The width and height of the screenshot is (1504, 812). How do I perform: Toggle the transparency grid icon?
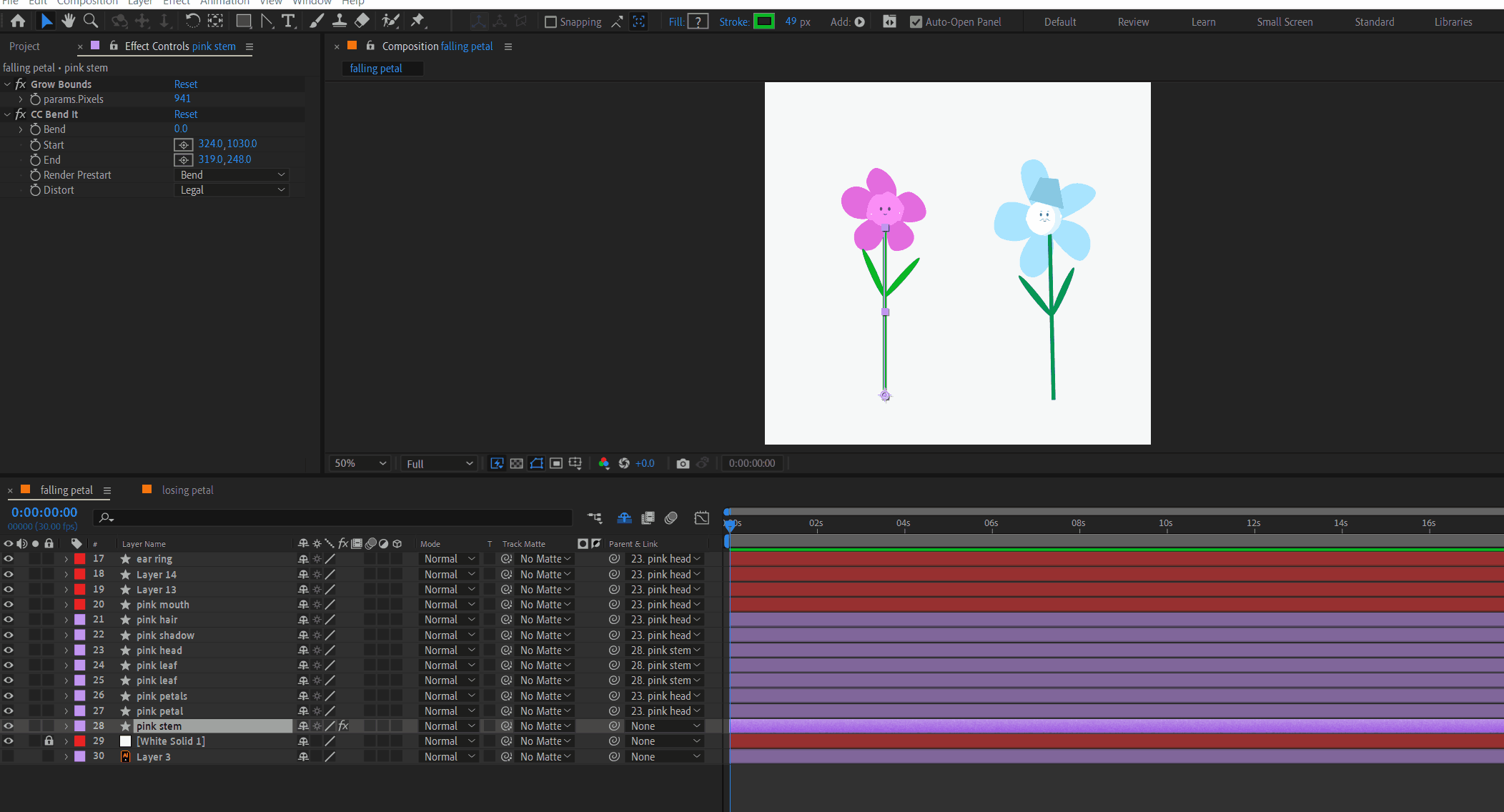click(x=516, y=463)
